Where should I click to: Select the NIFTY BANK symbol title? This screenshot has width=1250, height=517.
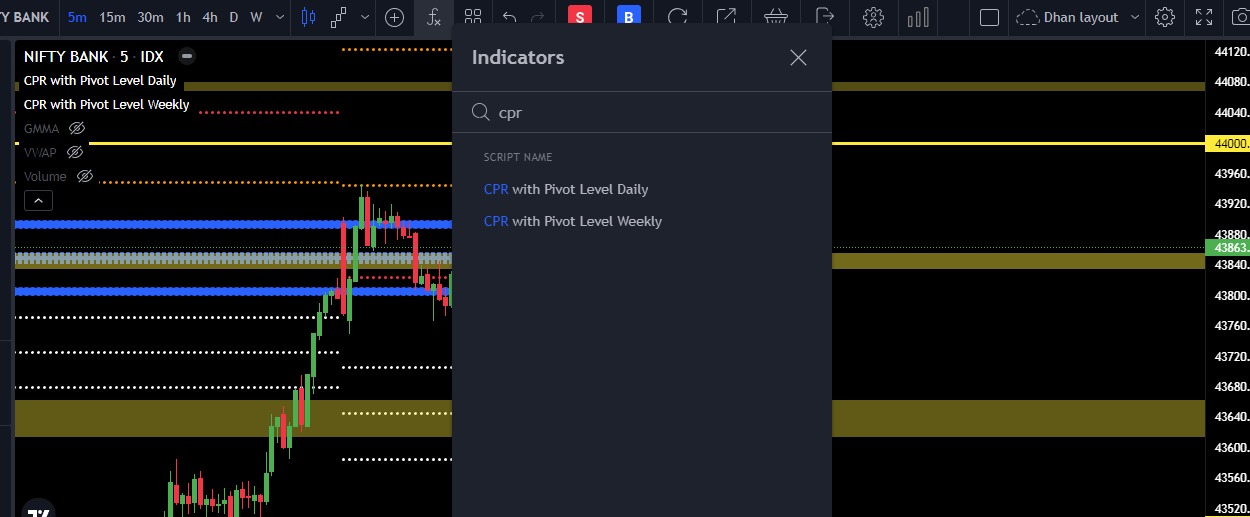(68, 56)
